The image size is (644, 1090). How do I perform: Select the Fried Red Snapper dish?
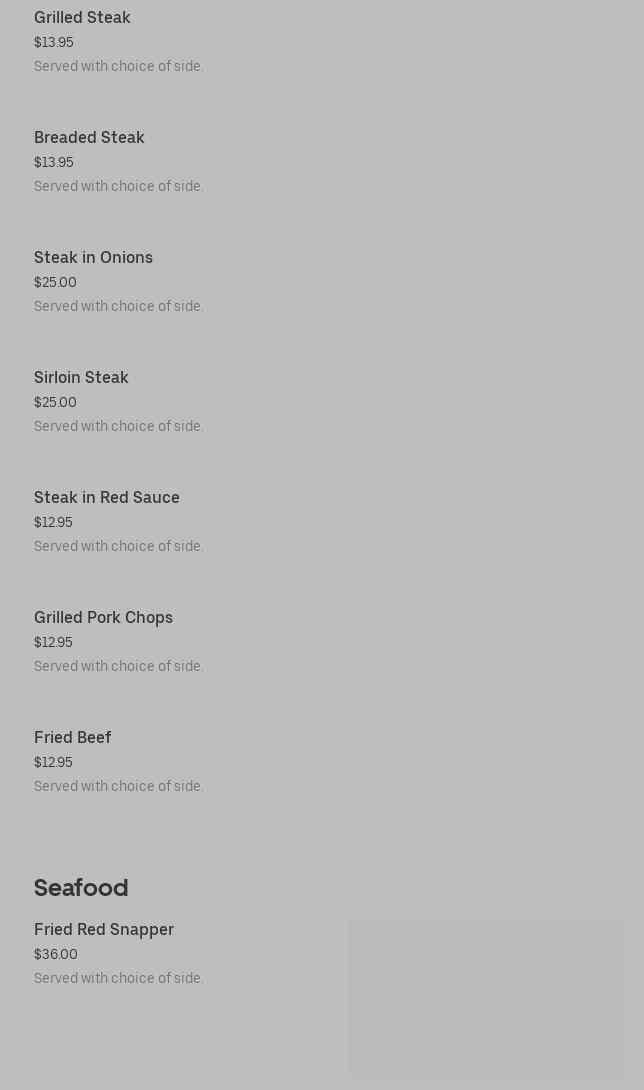pos(104,930)
